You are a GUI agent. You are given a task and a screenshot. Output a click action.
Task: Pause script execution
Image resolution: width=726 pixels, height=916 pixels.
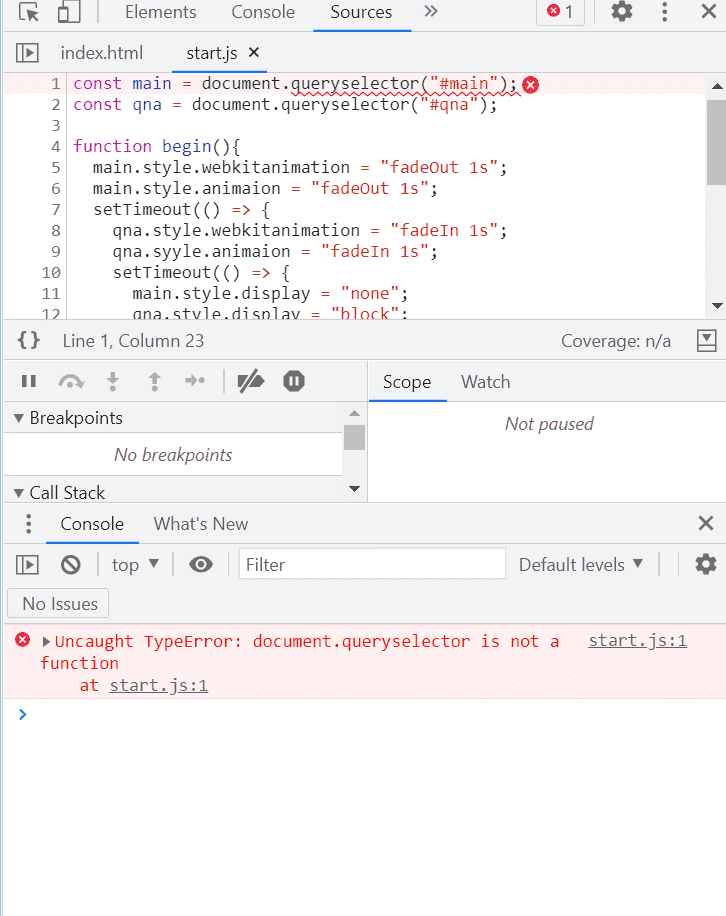29,381
